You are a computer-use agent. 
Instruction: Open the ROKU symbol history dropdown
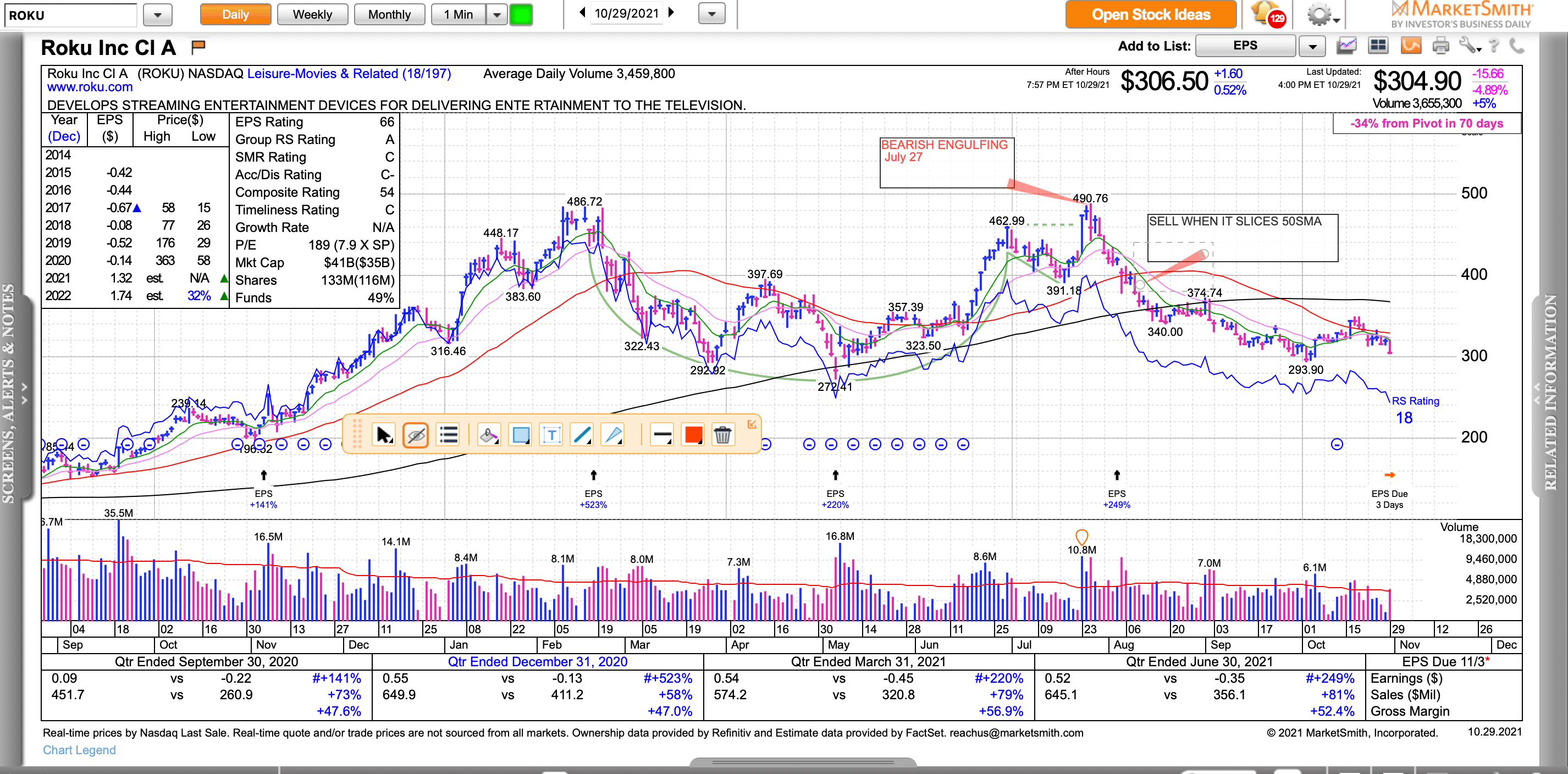coord(158,15)
